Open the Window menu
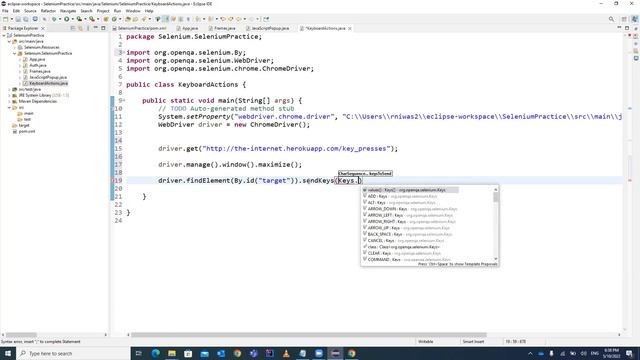This screenshot has height=360, width=640. [133, 11]
